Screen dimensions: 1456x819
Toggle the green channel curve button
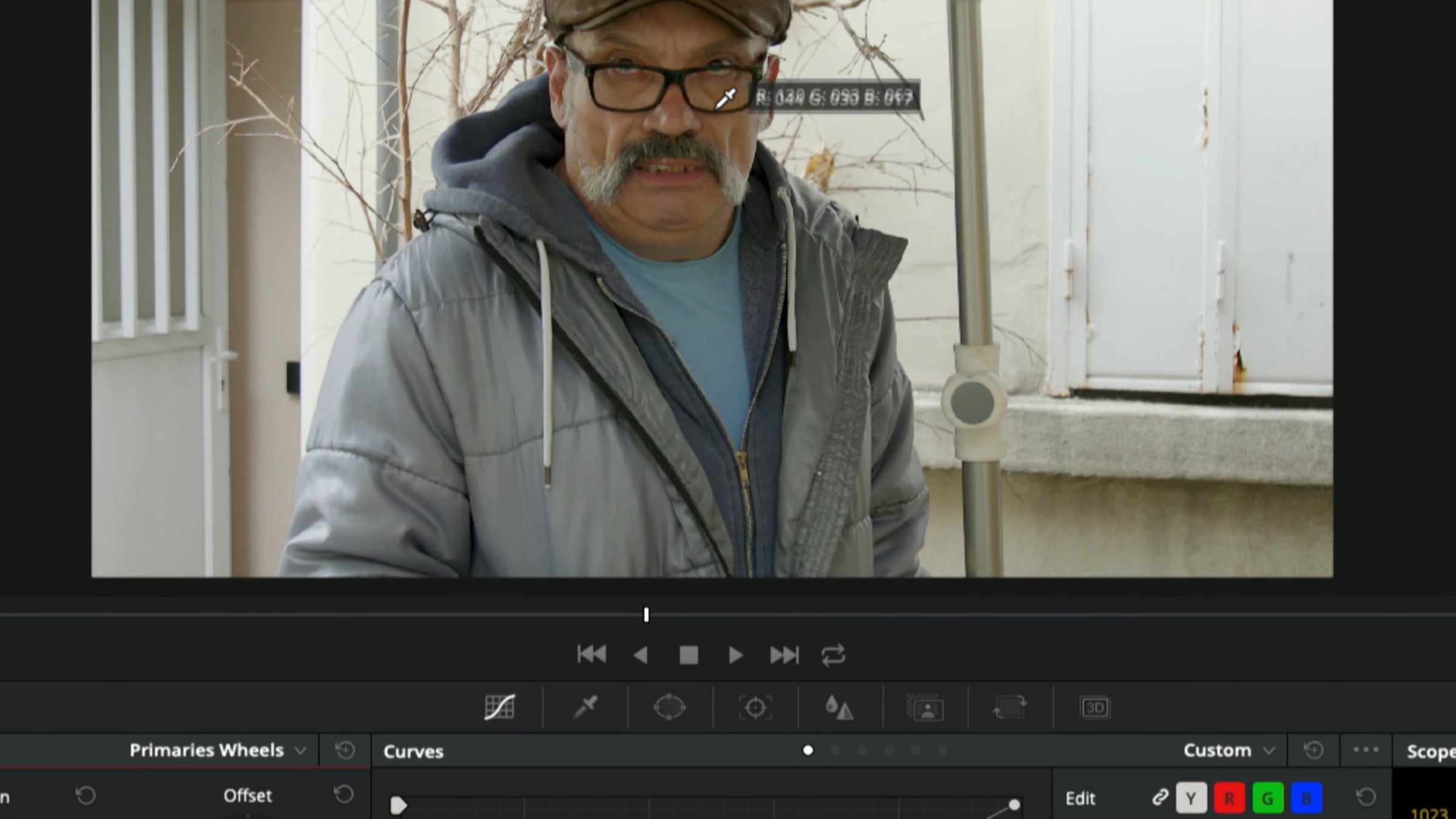pyautogui.click(x=1267, y=798)
